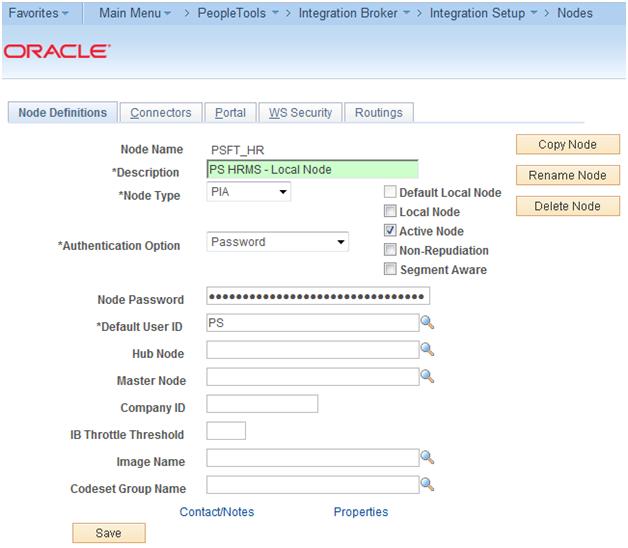This screenshot has height=548, width=628.
Task: Click the Node Password field
Action: [x=318, y=296]
